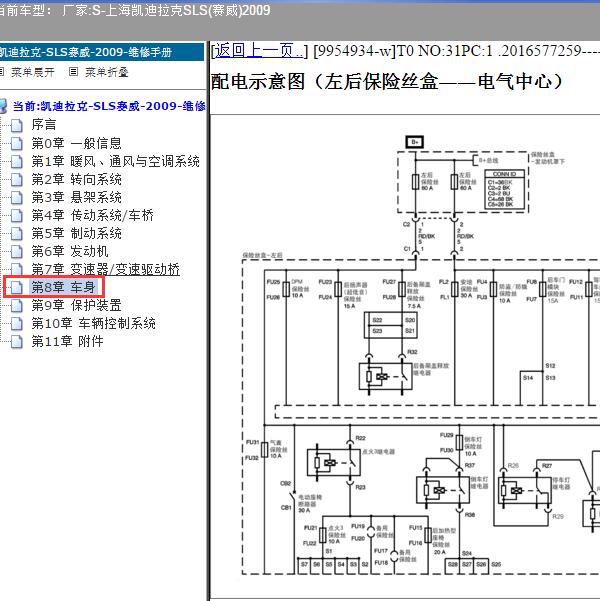Image resolution: width=600 pixels, height=601 pixels.
Task: Click the page icon beside 第11章 附件
Action: 16,341
